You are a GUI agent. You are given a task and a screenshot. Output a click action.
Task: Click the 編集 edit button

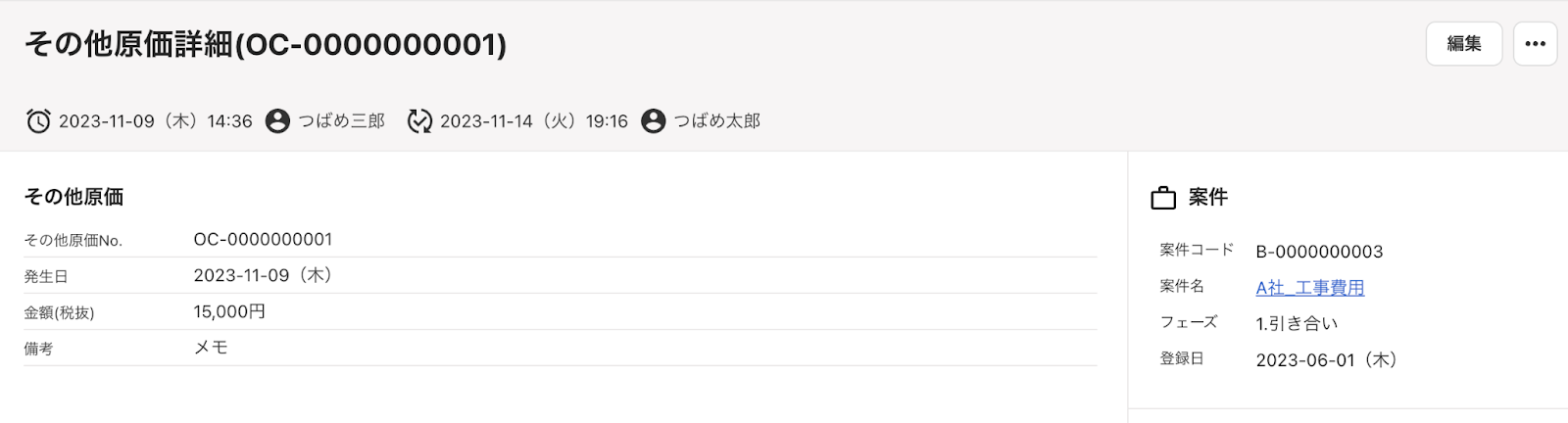(1463, 43)
